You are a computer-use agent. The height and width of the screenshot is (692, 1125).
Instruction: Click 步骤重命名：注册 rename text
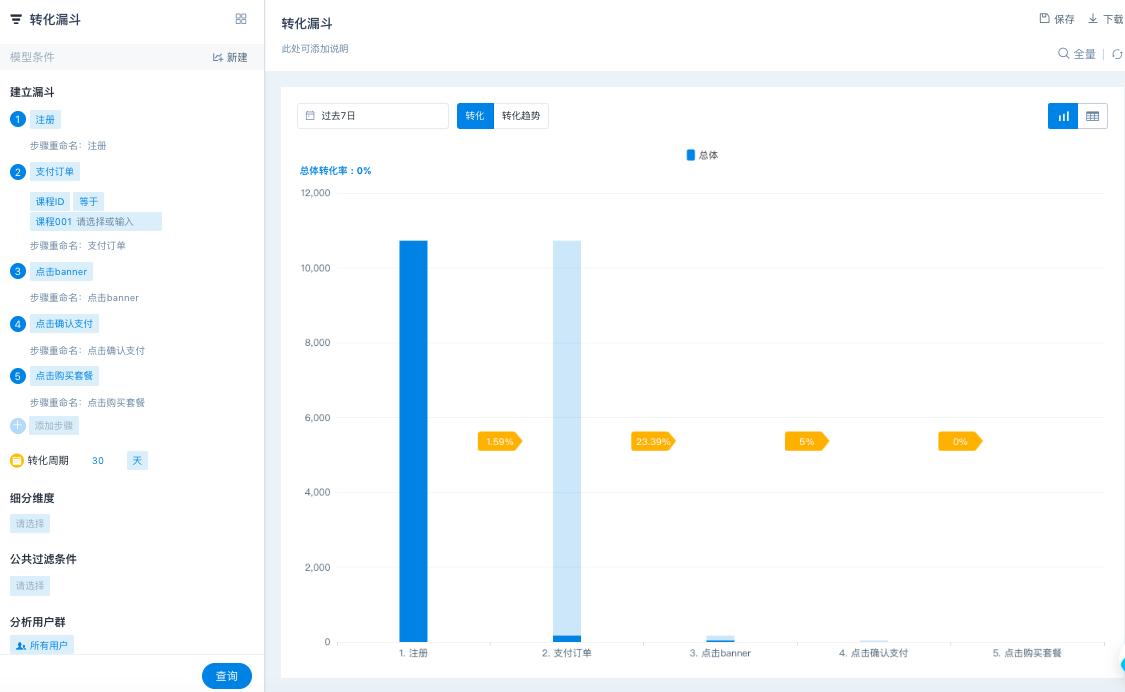pyautogui.click(x=68, y=146)
